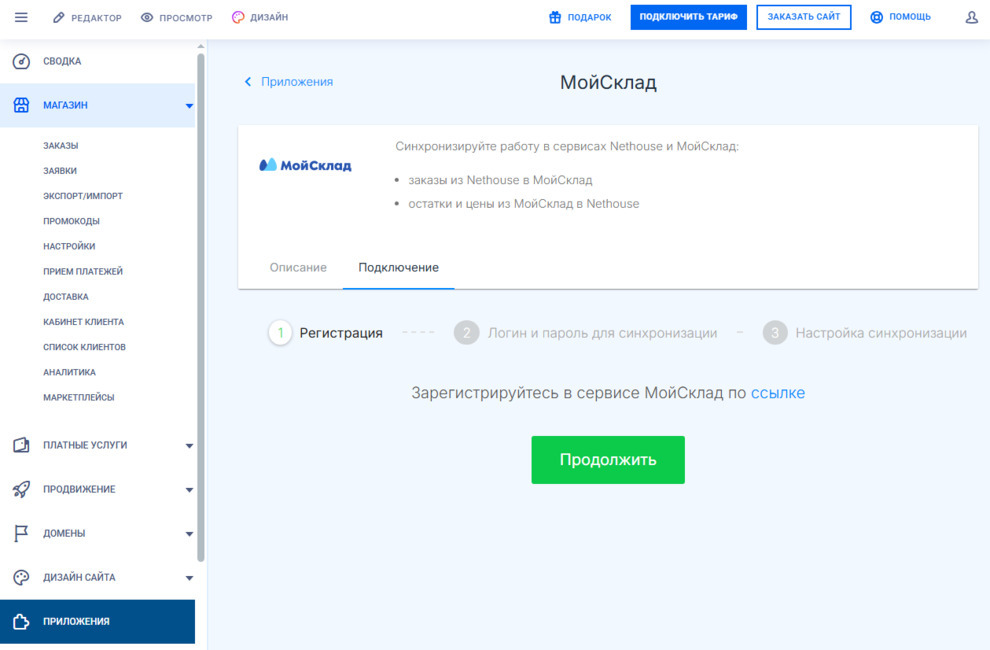Image resolution: width=990 pixels, height=650 pixels.
Task: Click step 3 circle Настройка синхронизации
Action: tap(775, 333)
